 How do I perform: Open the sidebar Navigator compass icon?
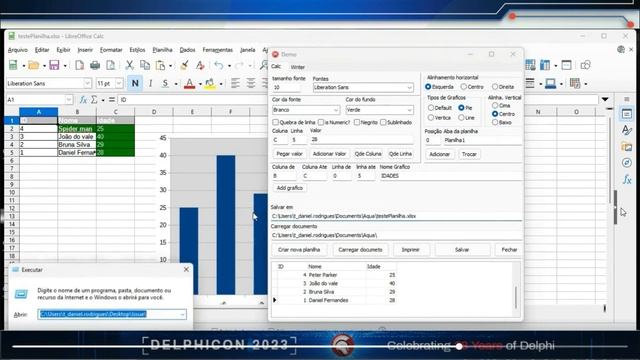(x=627, y=163)
